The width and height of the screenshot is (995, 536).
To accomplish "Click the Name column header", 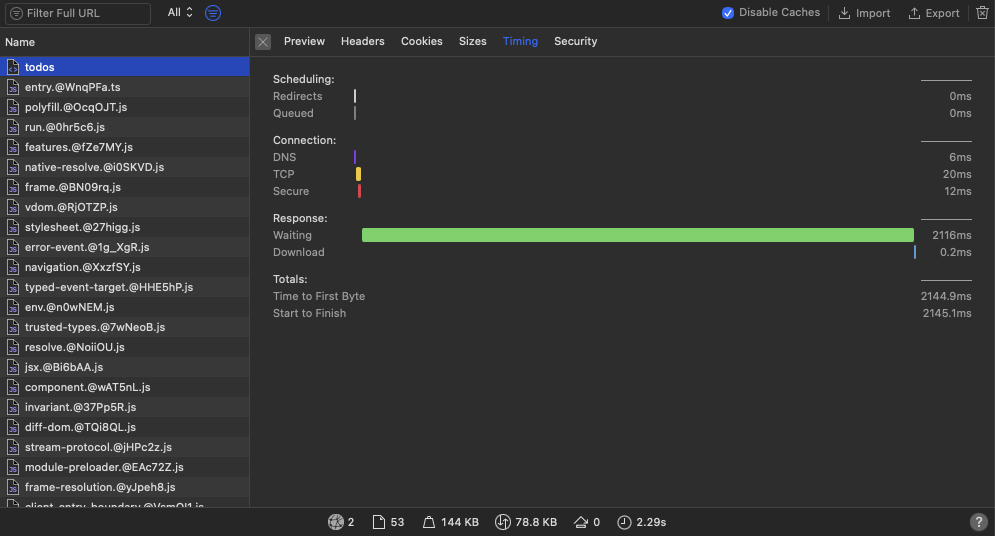I will [x=124, y=42].
